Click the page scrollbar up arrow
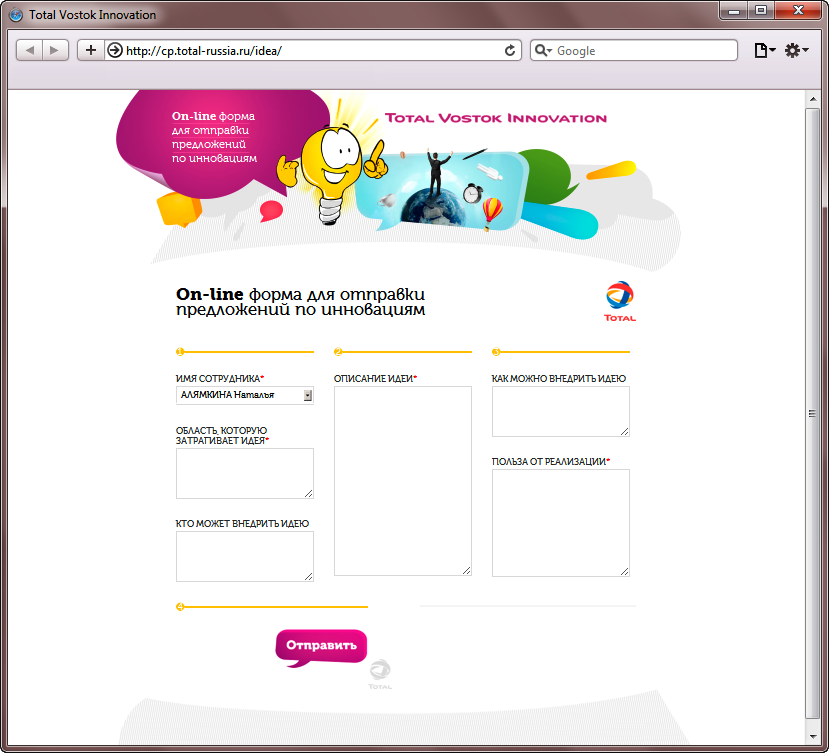Screen dimensions: 829x753 click(813, 99)
